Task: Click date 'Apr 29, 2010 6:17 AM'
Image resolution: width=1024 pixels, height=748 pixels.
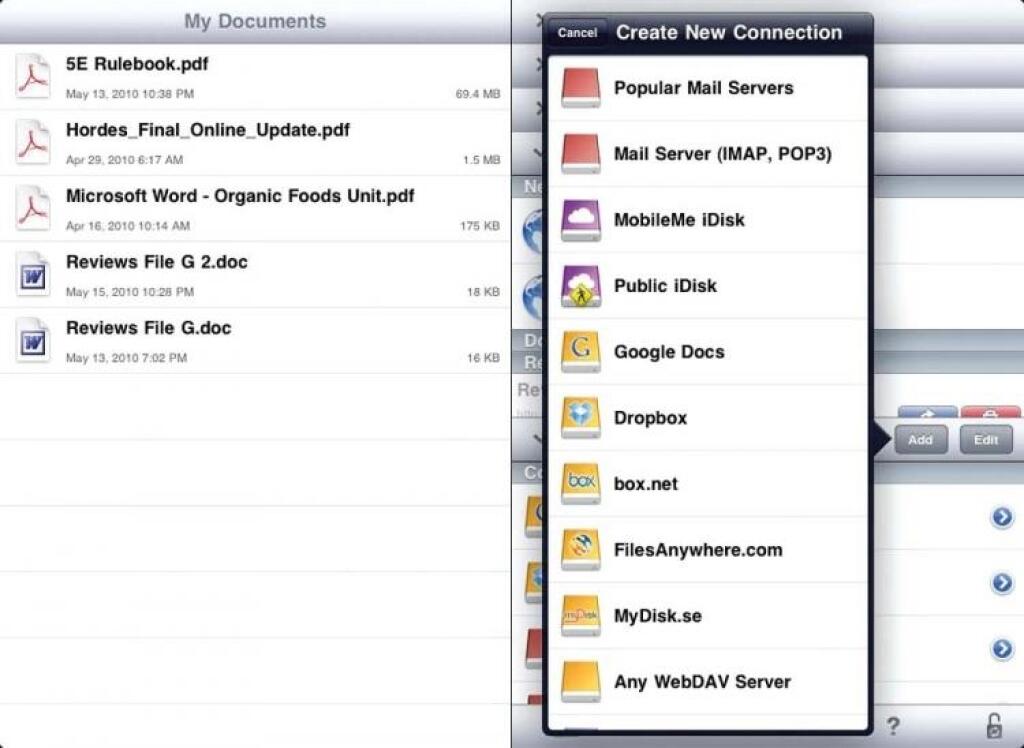Action: [124, 160]
